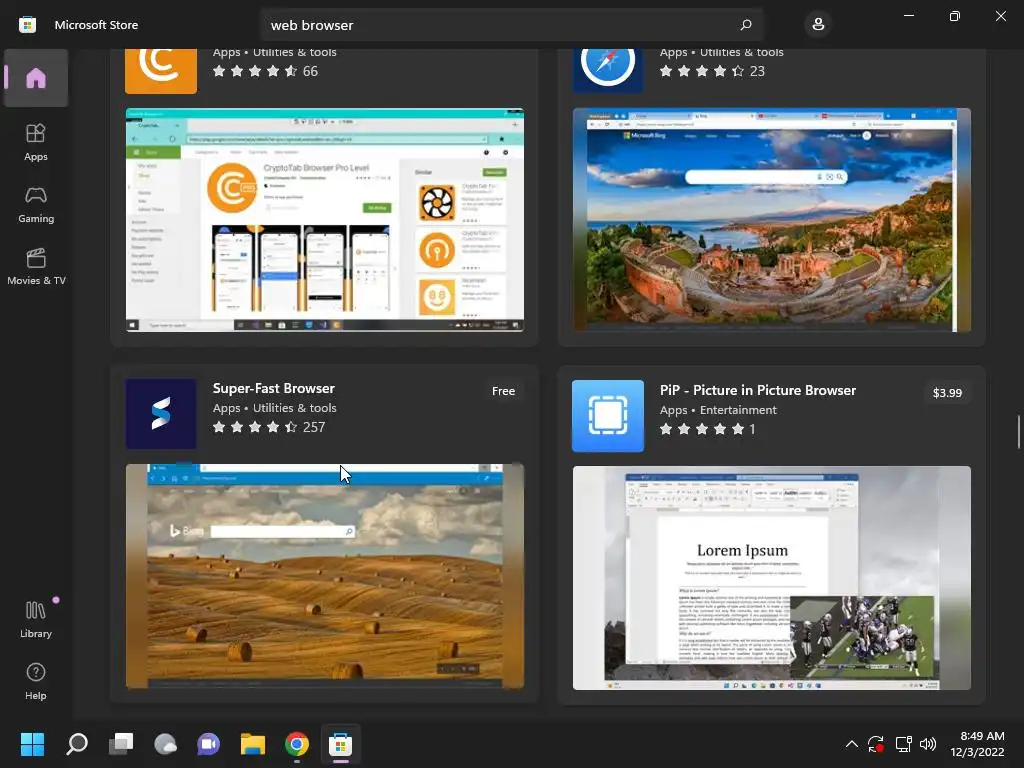The image size is (1024, 768).
Task: Click the sync update tray icon
Action: click(x=876, y=744)
